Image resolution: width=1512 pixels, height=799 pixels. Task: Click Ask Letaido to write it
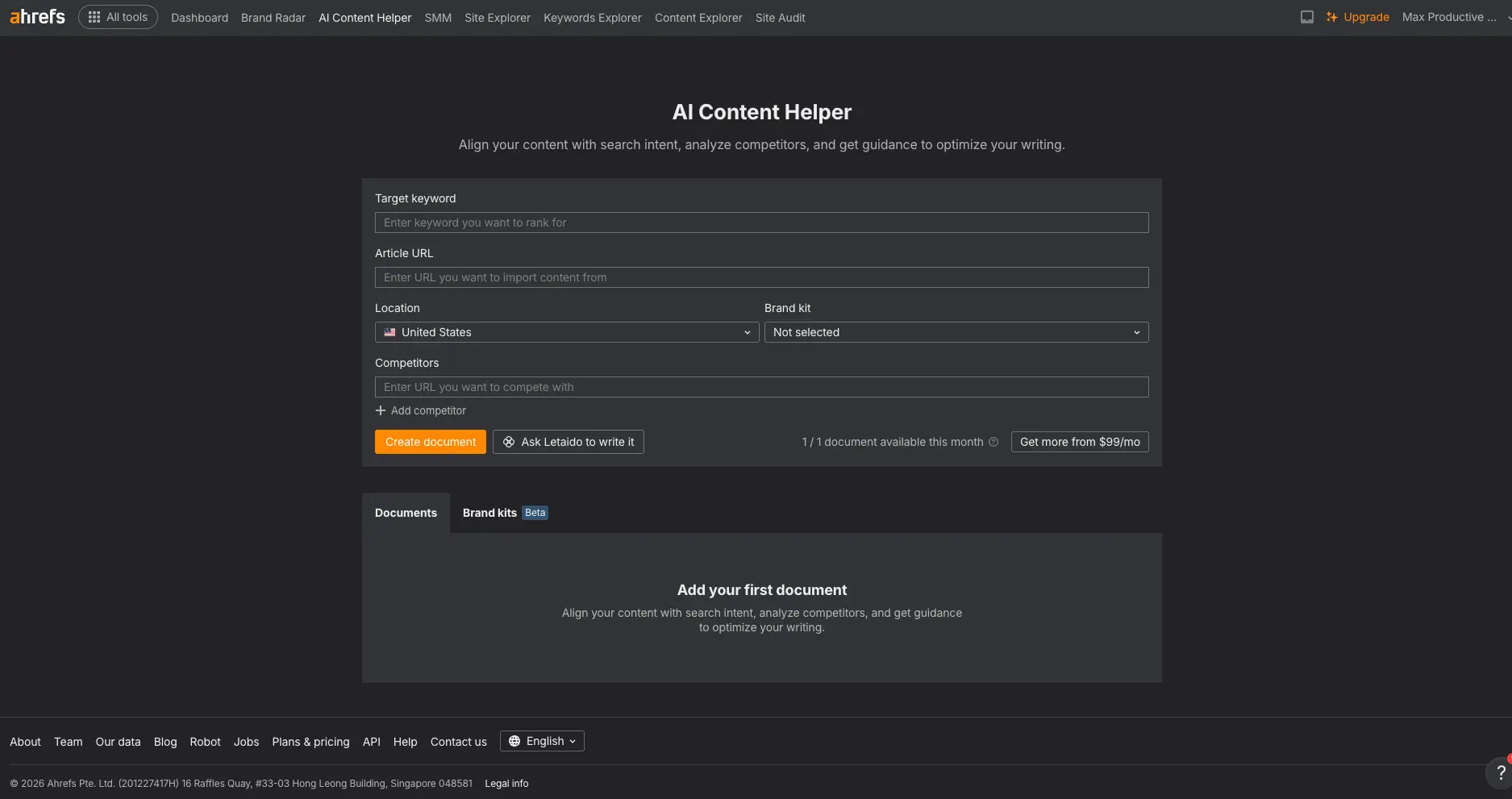click(569, 442)
